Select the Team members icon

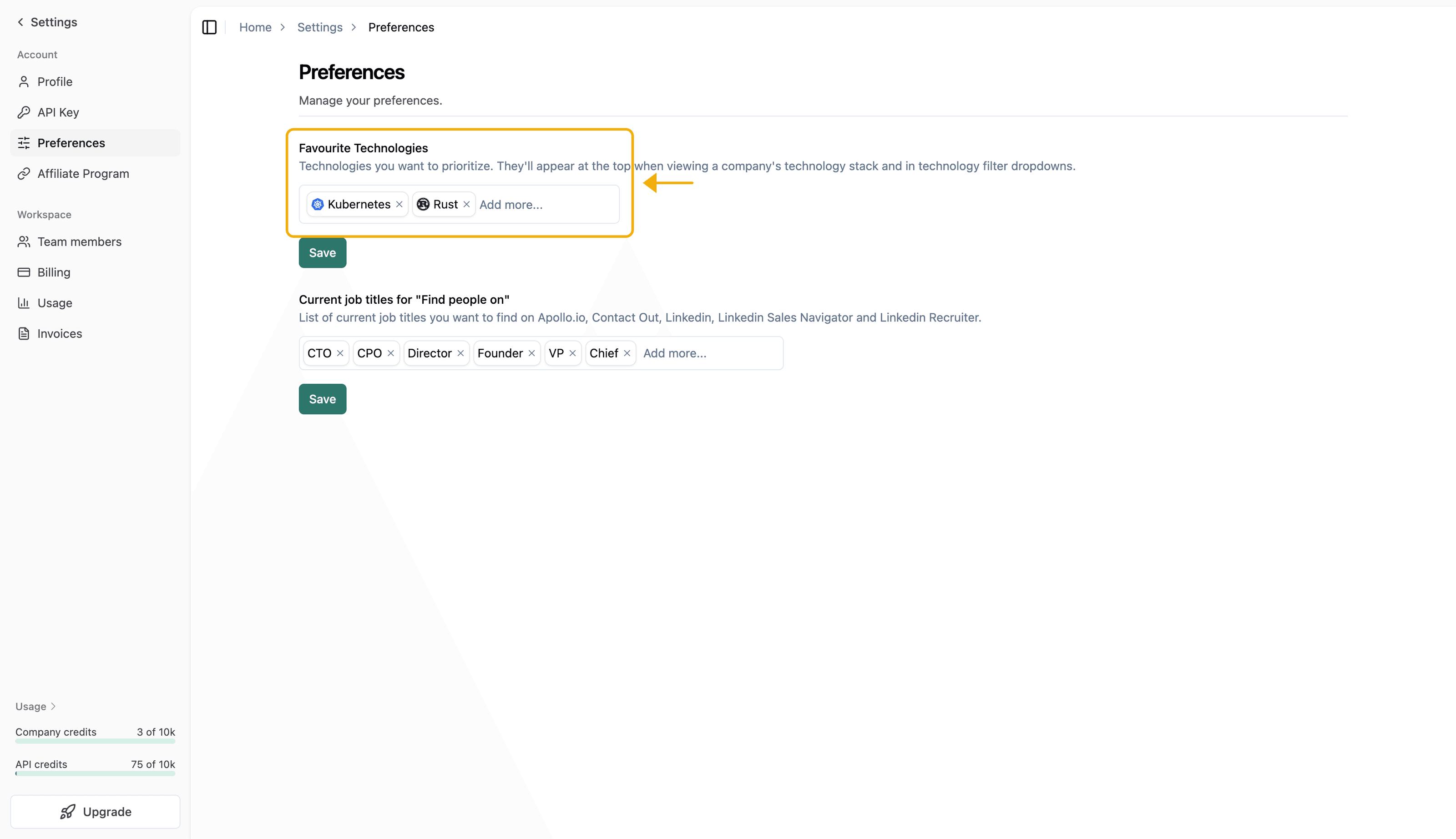(x=24, y=241)
